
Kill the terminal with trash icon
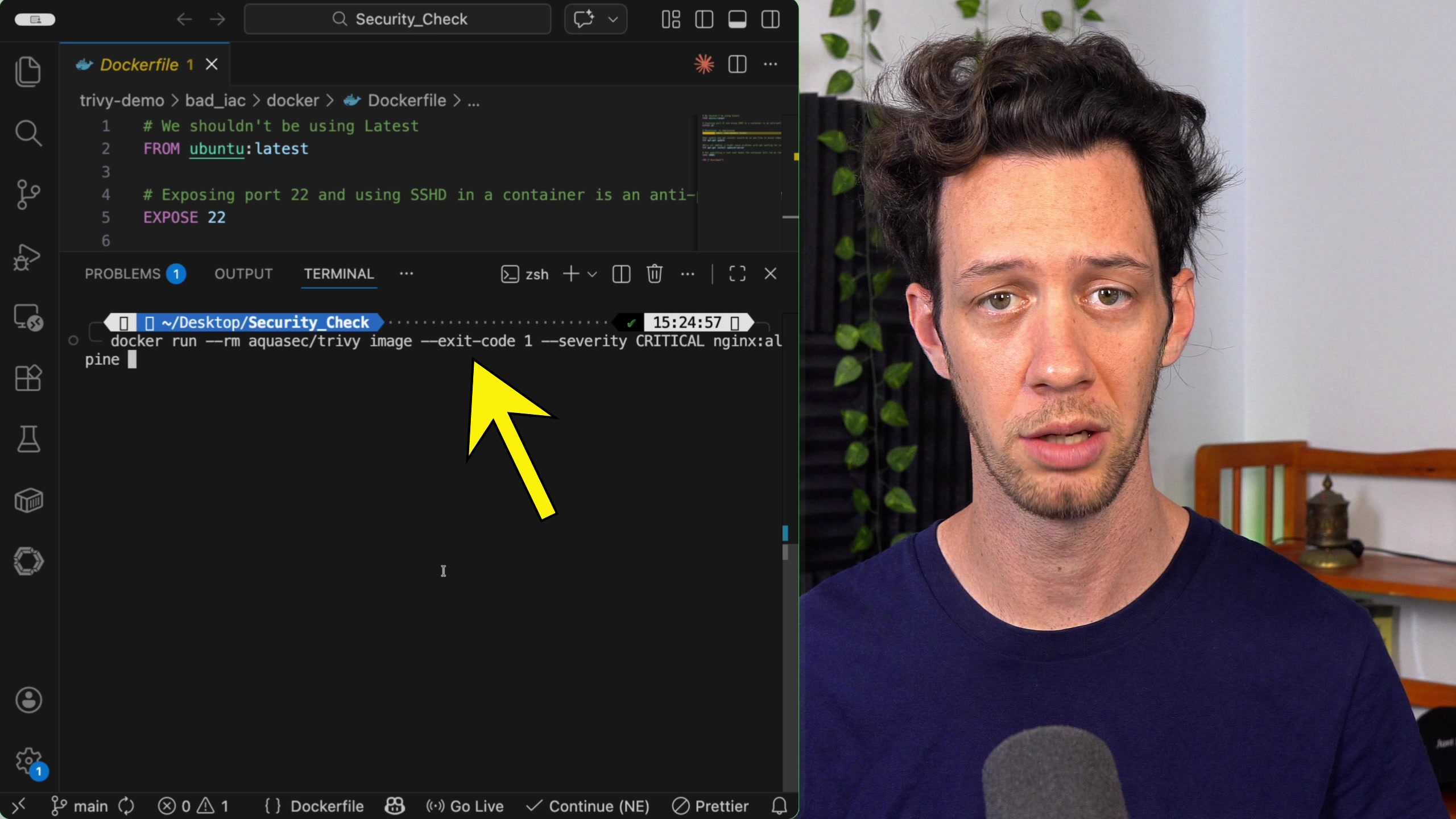655,274
